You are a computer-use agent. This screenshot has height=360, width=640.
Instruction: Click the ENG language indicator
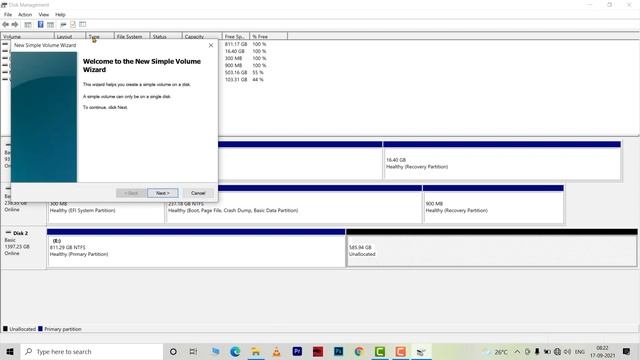[580, 351]
